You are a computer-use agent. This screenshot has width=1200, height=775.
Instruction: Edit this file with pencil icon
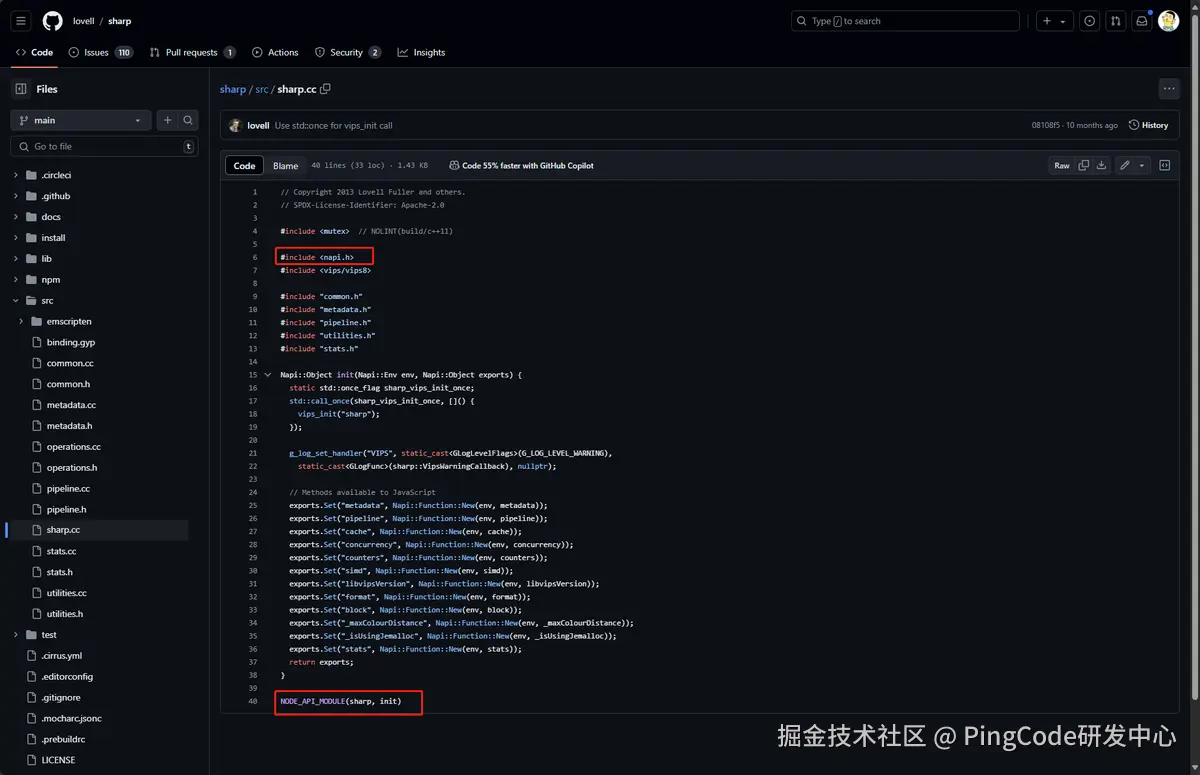(1125, 166)
